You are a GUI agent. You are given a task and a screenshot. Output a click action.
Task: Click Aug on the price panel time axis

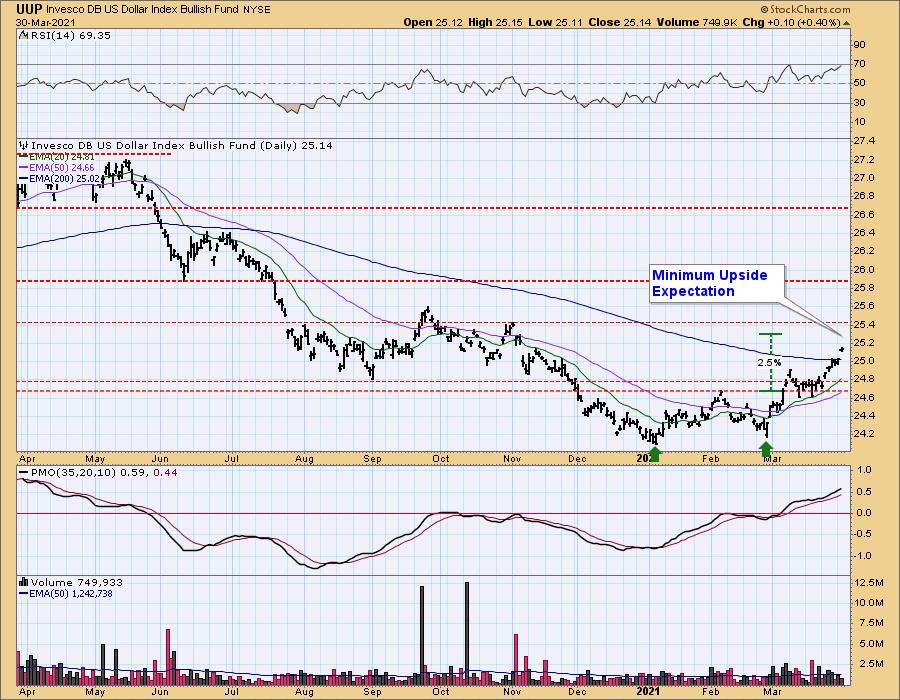304,459
